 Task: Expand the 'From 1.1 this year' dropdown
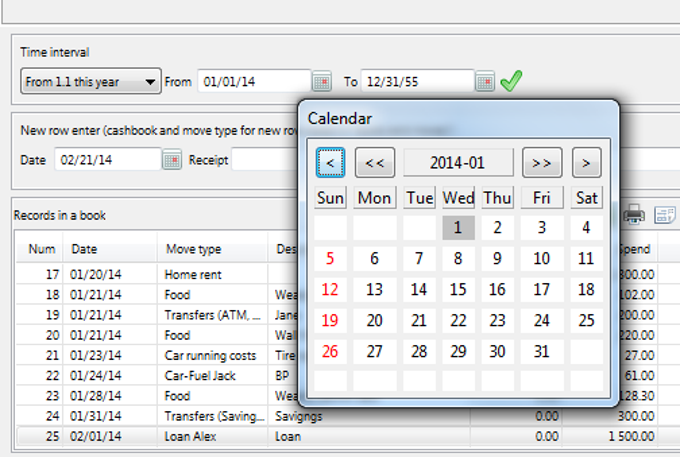point(91,81)
